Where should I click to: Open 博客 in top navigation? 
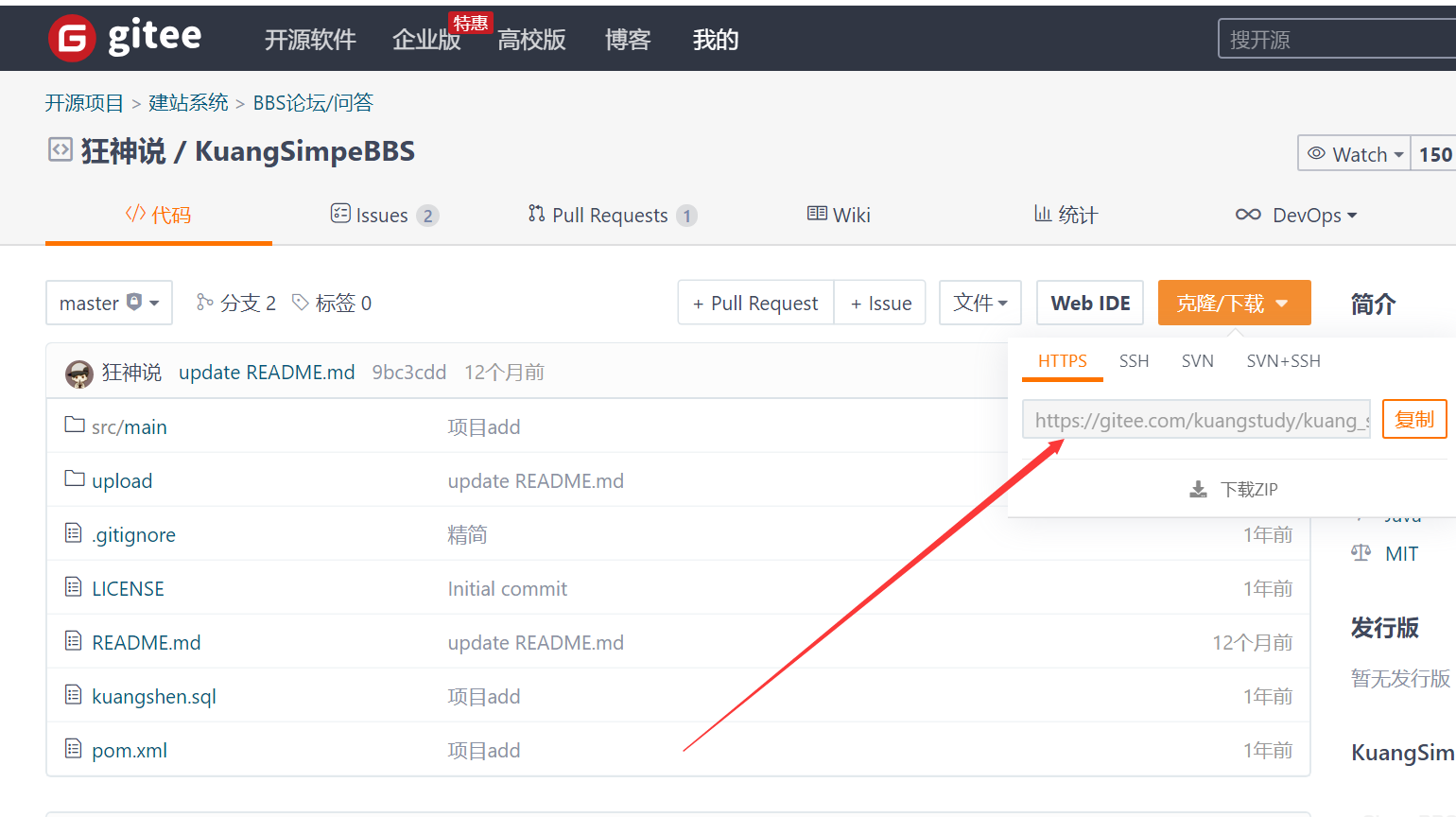pos(628,40)
